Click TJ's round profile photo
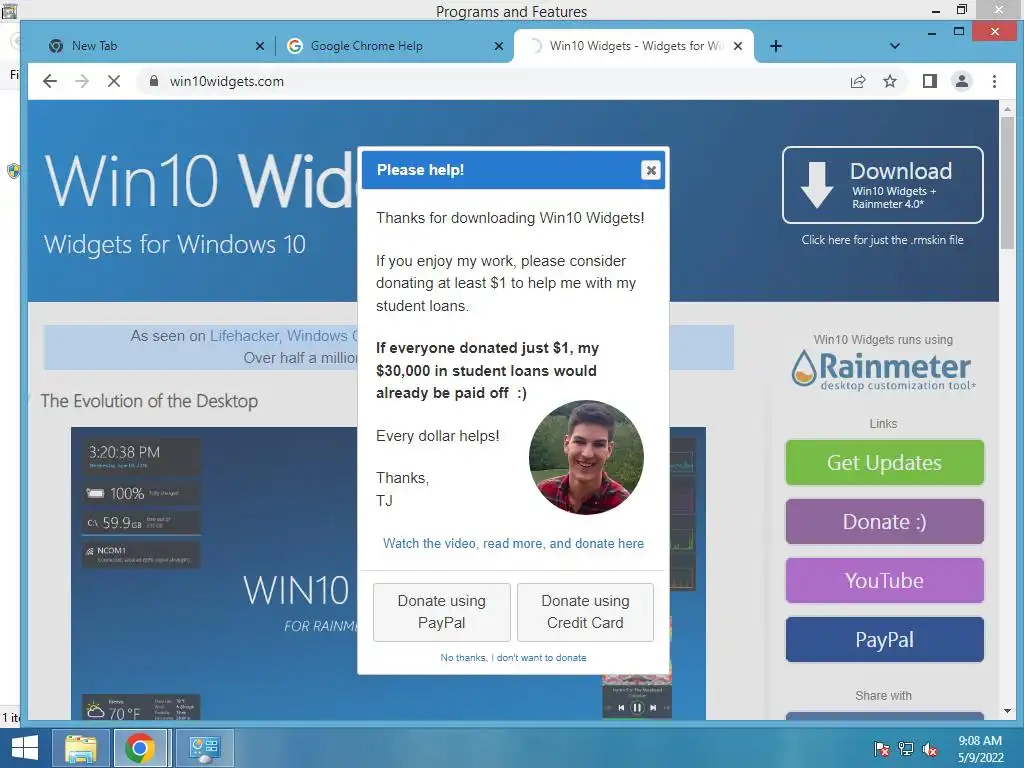The height and width of the screenshot is (768, 1024). 586,457
